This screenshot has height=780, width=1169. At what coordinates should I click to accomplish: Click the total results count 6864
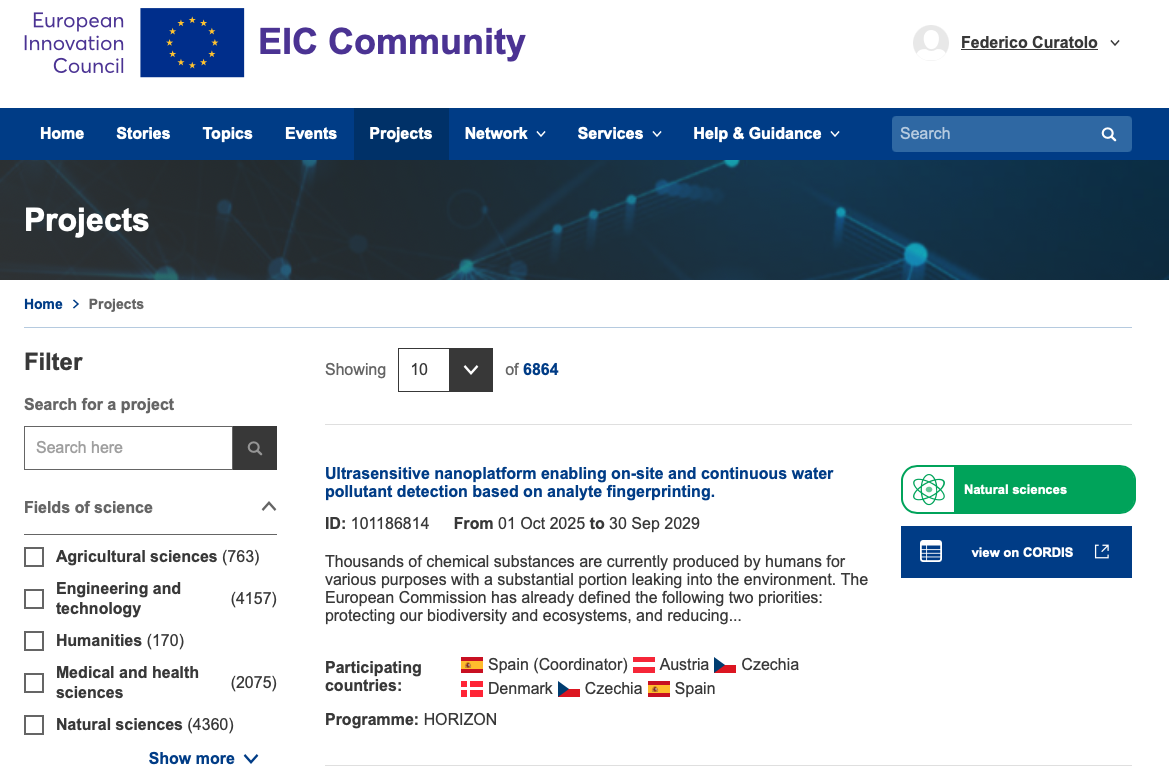pos(541,370)
